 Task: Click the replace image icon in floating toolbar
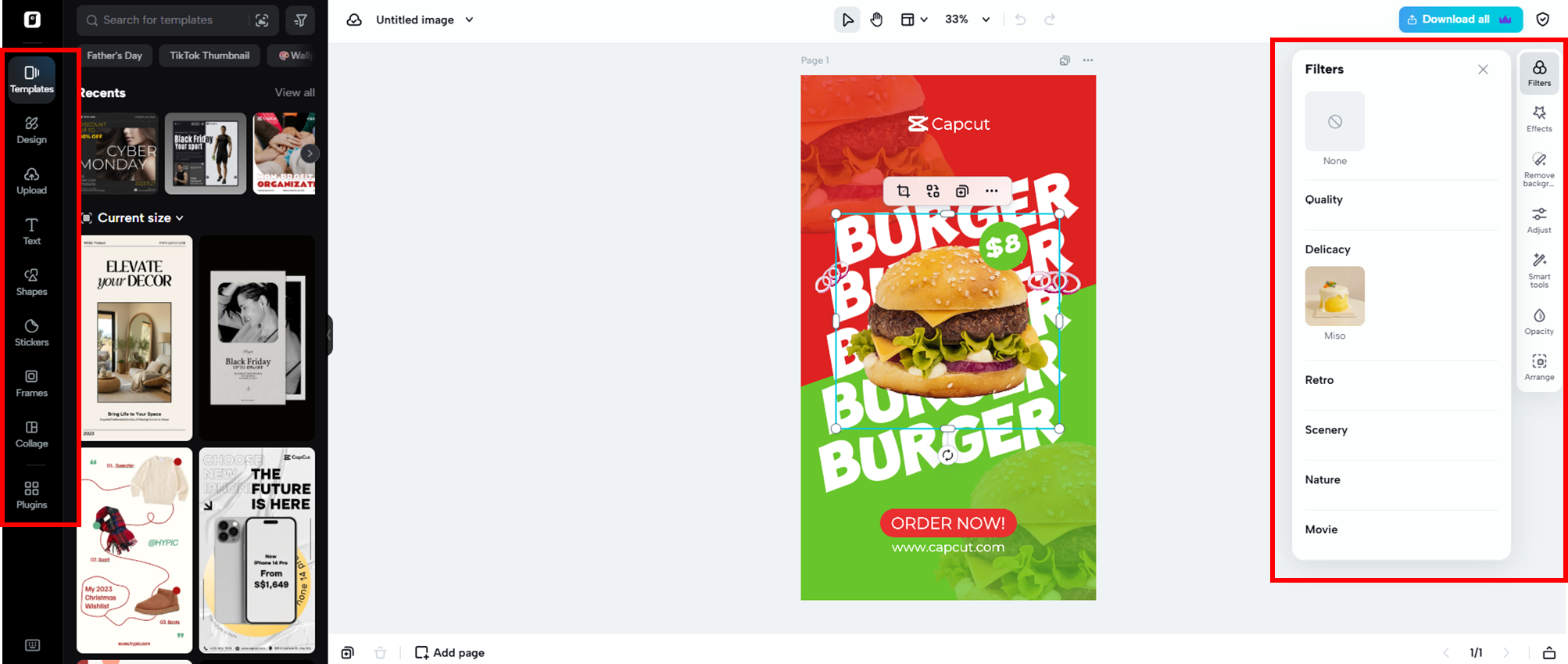tap(933, 191)
